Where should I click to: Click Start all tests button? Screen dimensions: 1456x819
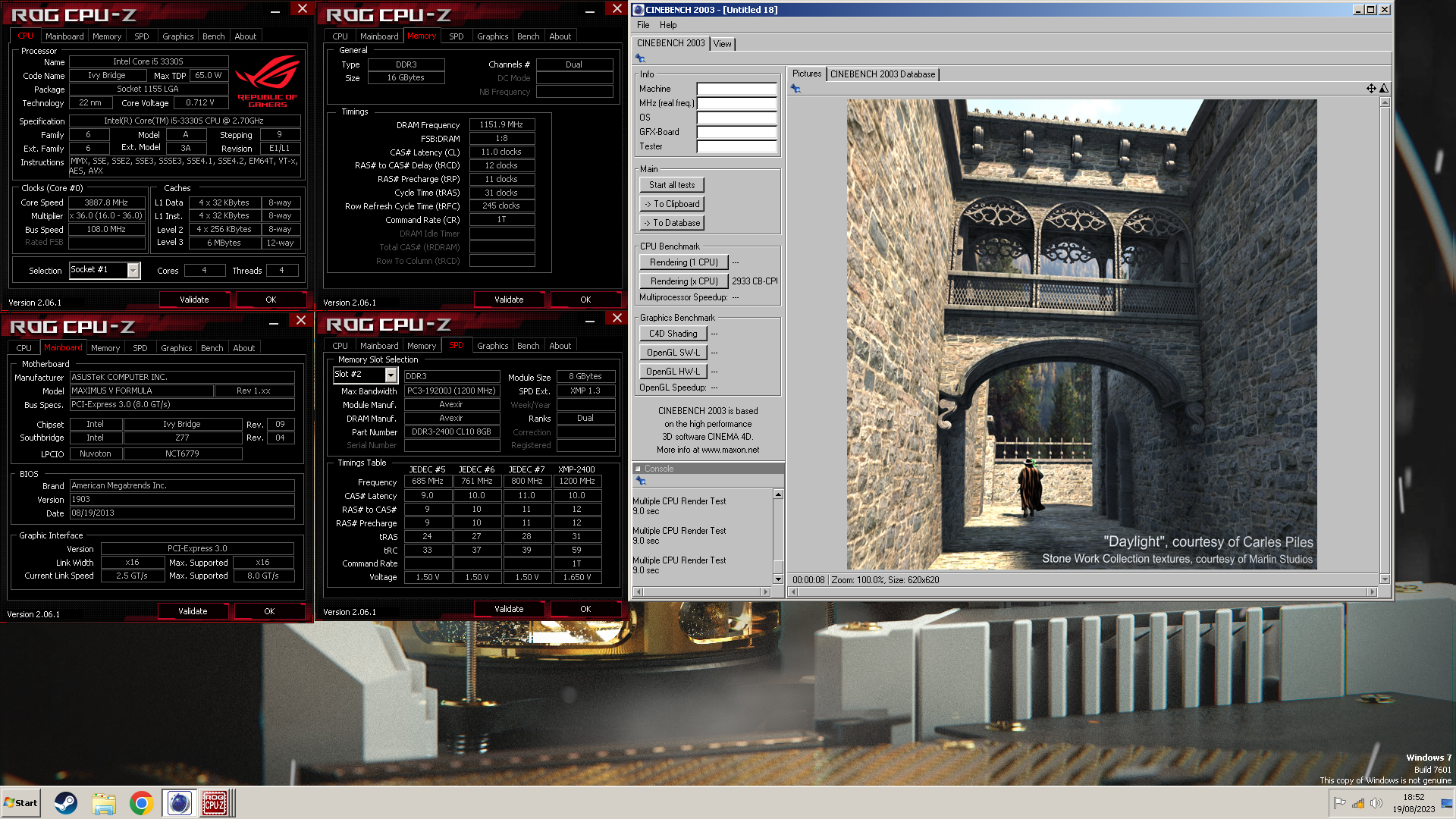point(672,185)
